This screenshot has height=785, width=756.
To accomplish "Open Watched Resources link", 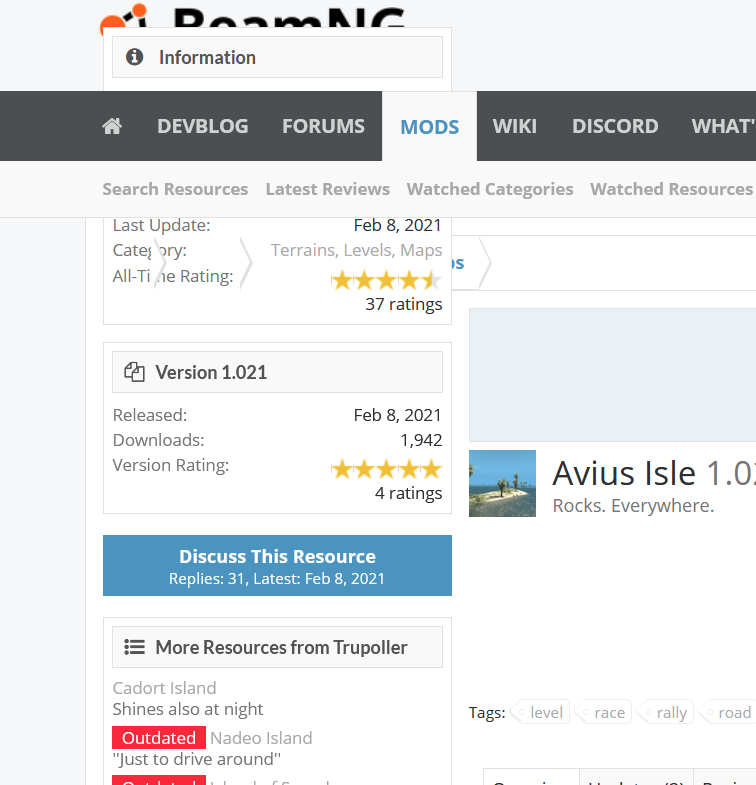I will [671, 189].
